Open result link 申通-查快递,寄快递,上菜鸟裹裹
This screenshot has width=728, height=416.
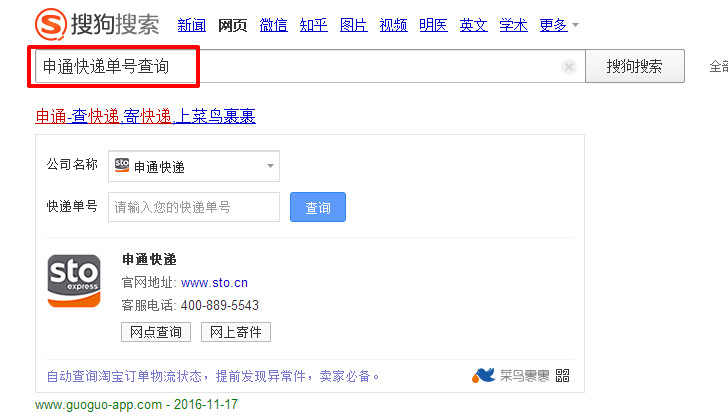(x=146, y=116)
